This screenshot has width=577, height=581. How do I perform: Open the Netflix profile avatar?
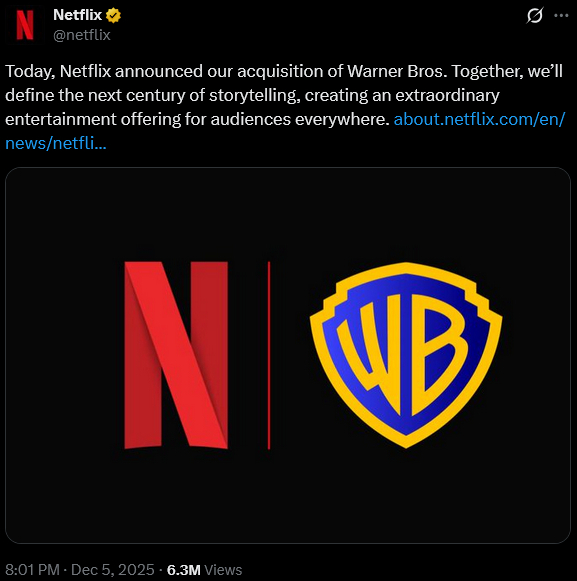[x=25, y=25]
